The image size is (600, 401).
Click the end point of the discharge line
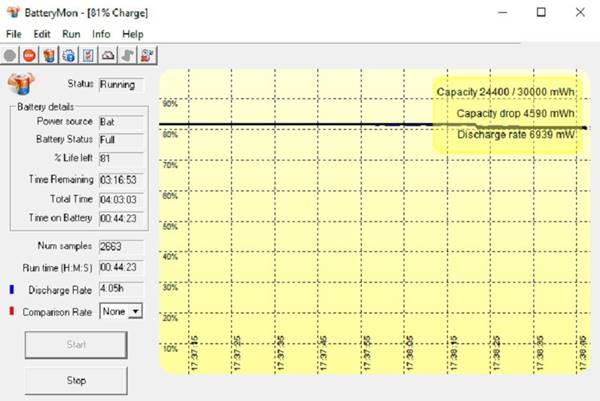(x=585, y=128)
